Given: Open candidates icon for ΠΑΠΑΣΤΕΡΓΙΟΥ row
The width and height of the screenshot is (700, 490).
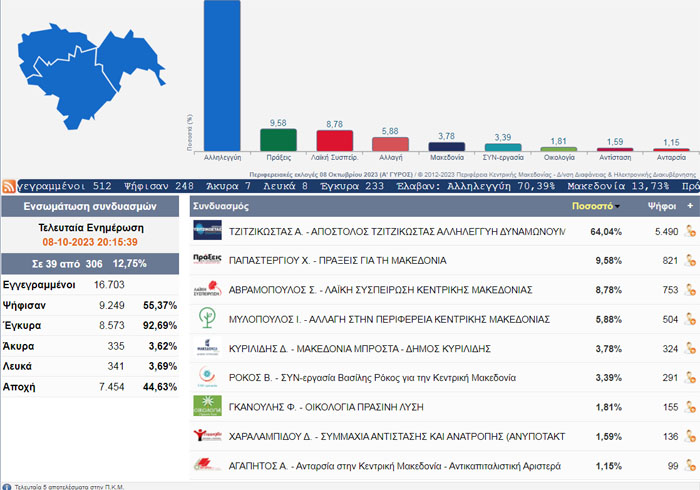Looking at the screenshot, I should [689, 261].
